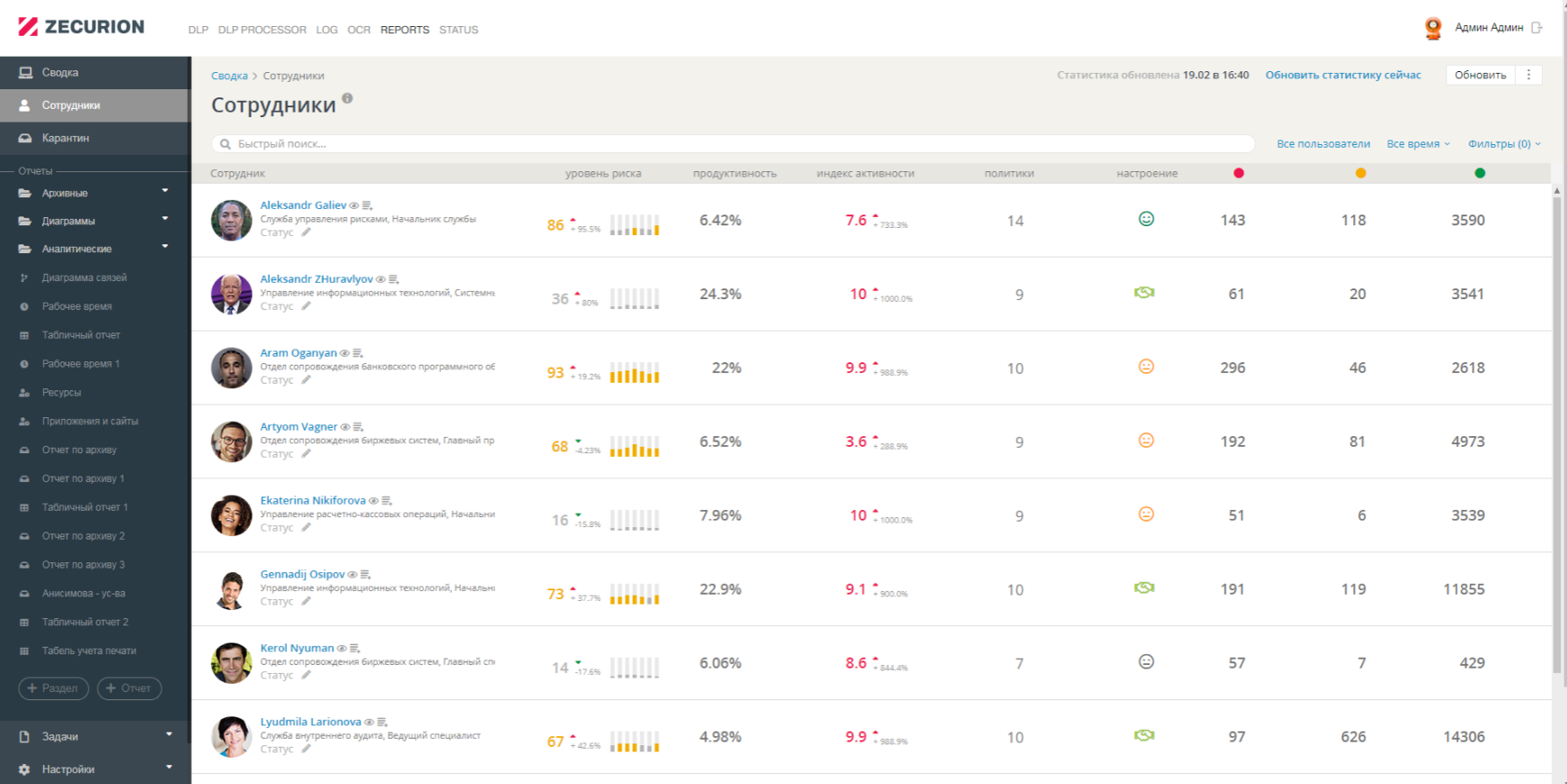Click in the Быстрый поиск search field
The width and height of the screenshot is (1567, 784).
coord(733,144)
